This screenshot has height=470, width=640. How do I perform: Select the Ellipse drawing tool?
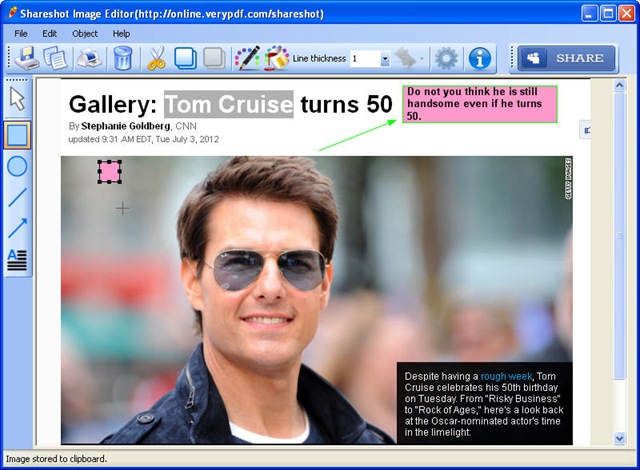[17, 166]
